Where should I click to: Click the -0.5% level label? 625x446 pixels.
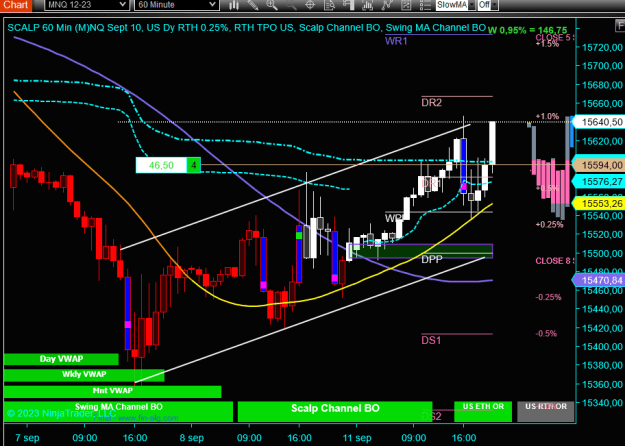(x=546, y=334)
